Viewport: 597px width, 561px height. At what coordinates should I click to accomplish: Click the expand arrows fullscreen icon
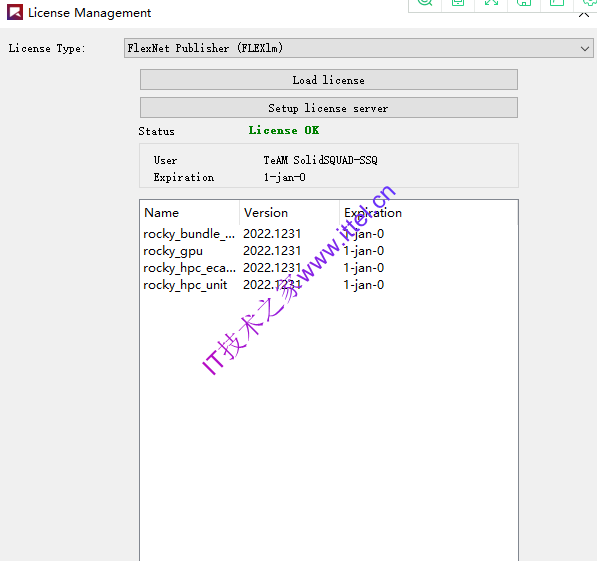491,3
